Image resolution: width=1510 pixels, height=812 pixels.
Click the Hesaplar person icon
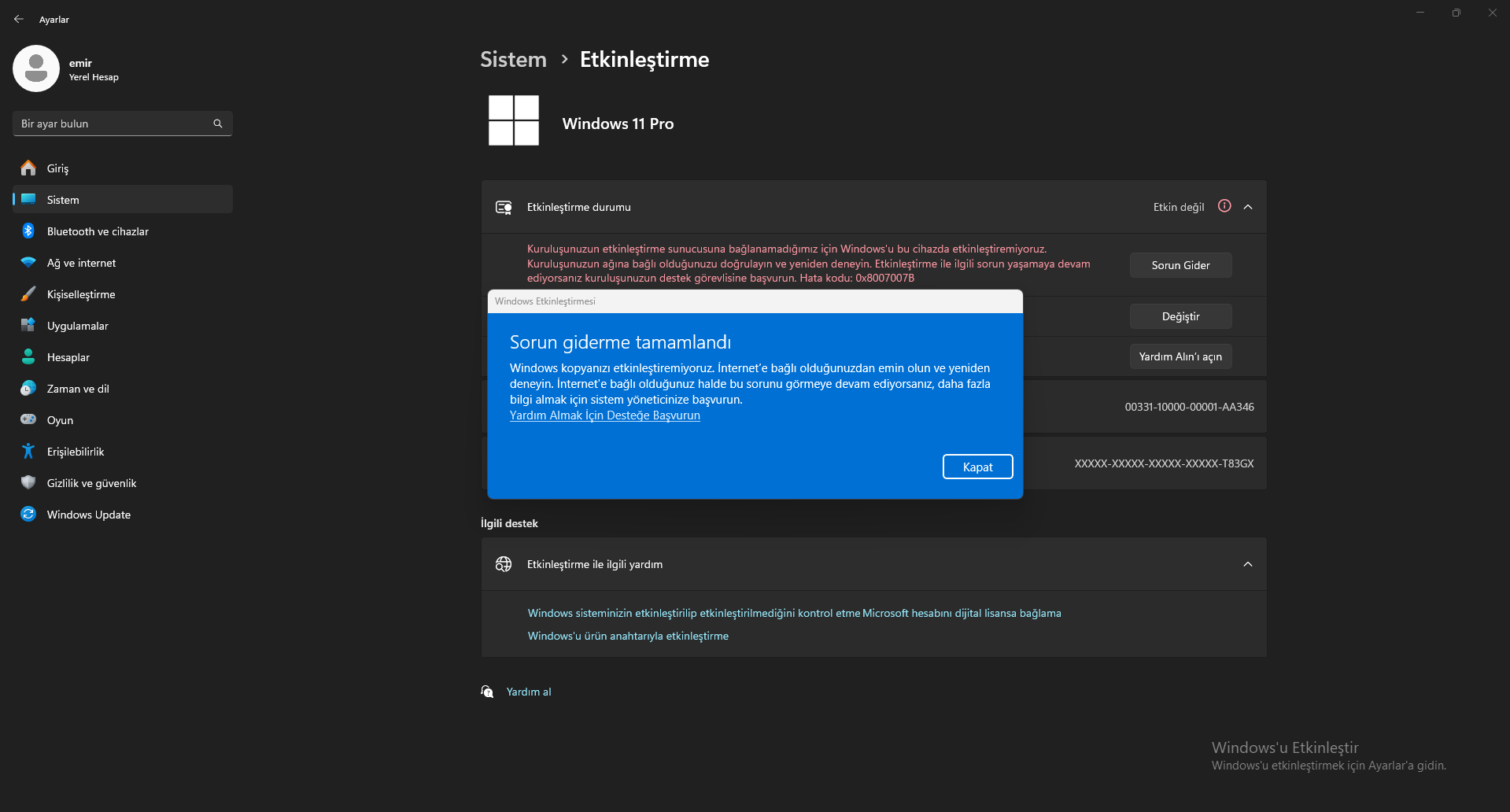[x=28, y=357]
